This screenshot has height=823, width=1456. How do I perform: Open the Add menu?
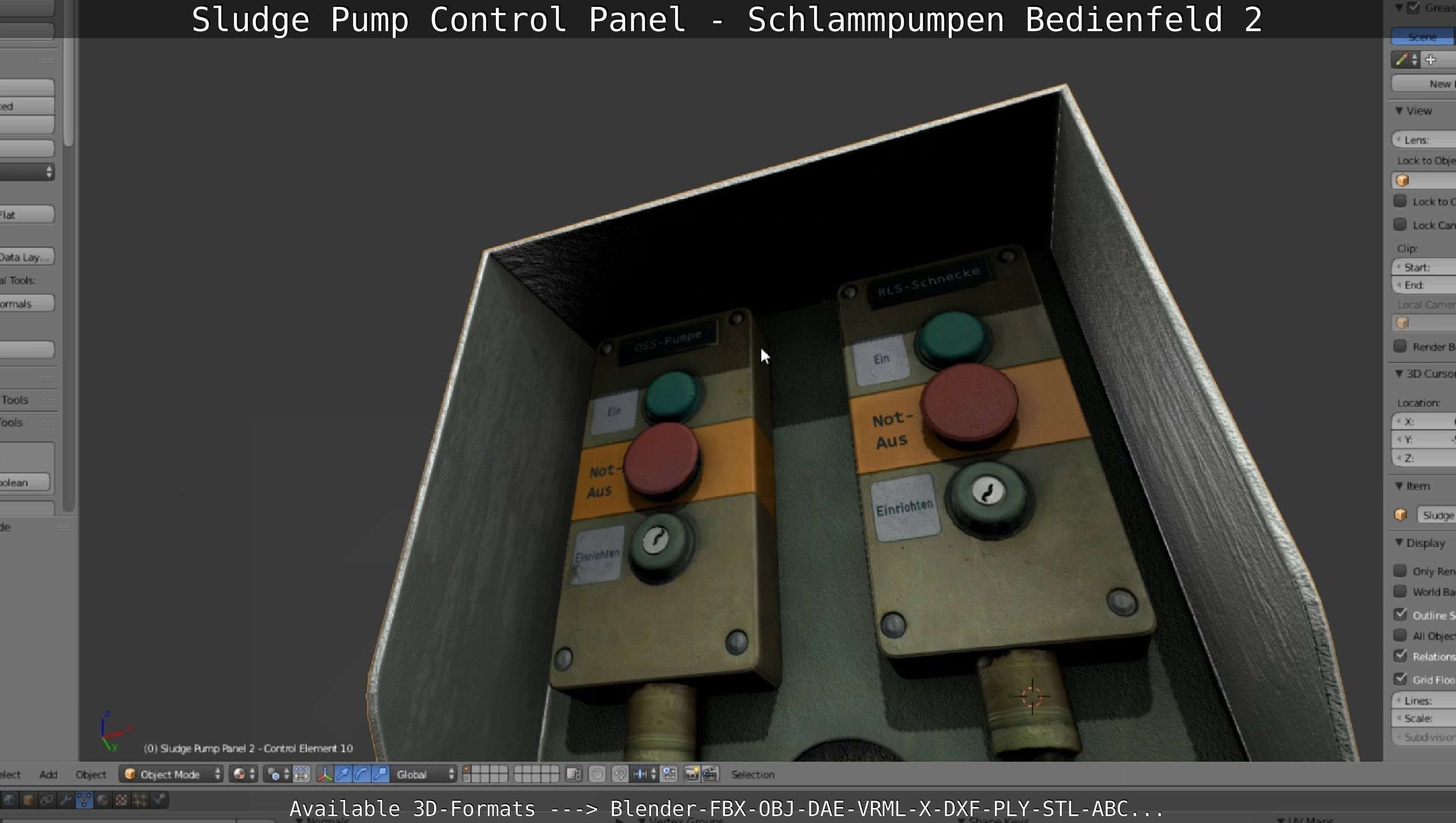(x=48, y=774)
